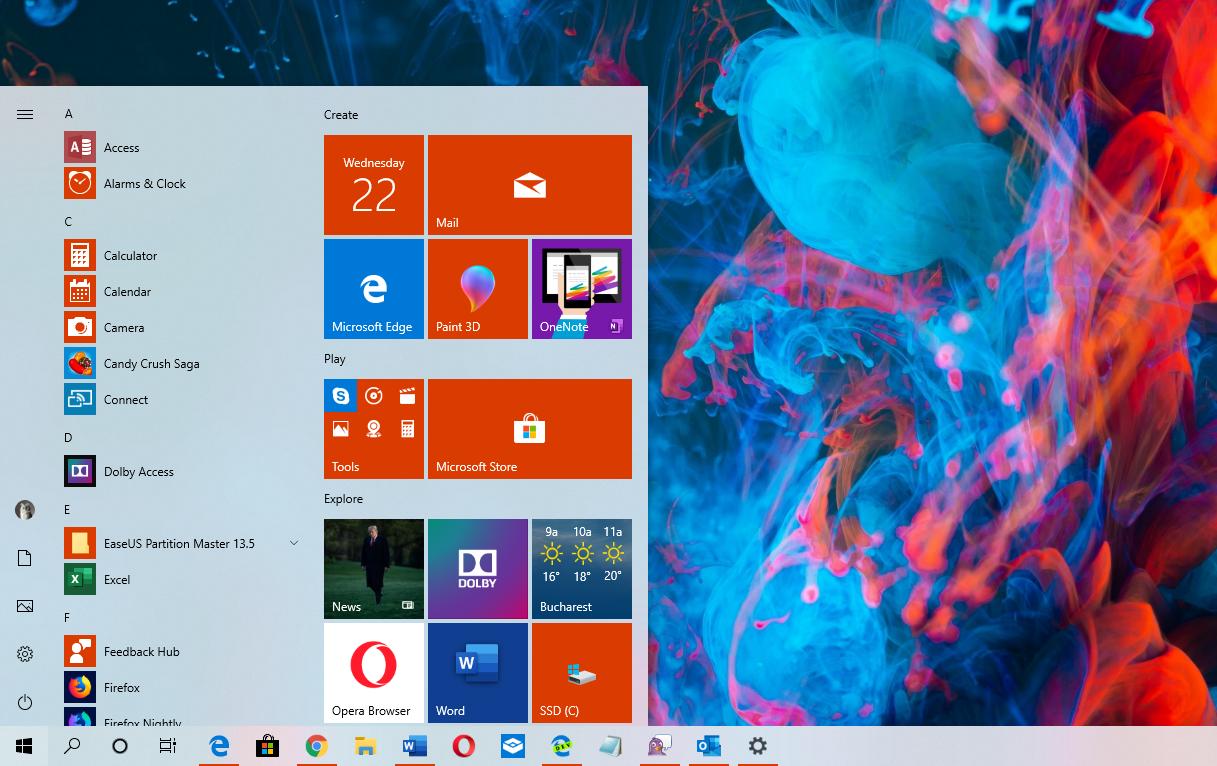Select the Create tile group header
This screenshot has height=766, width=1217.
[341, 115]
